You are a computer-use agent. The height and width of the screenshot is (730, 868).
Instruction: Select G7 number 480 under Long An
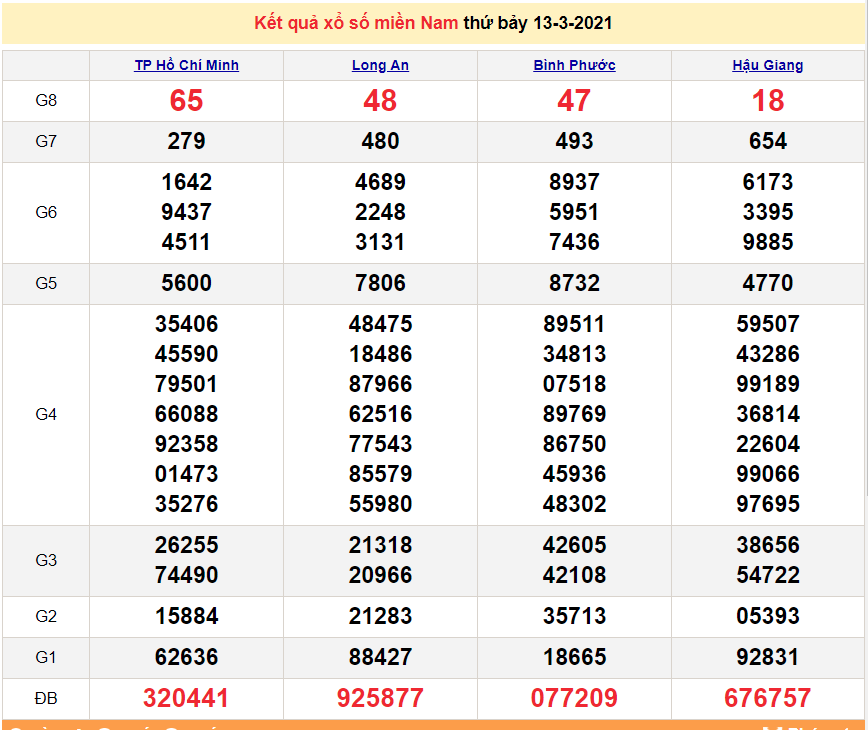tap(380, 142)
